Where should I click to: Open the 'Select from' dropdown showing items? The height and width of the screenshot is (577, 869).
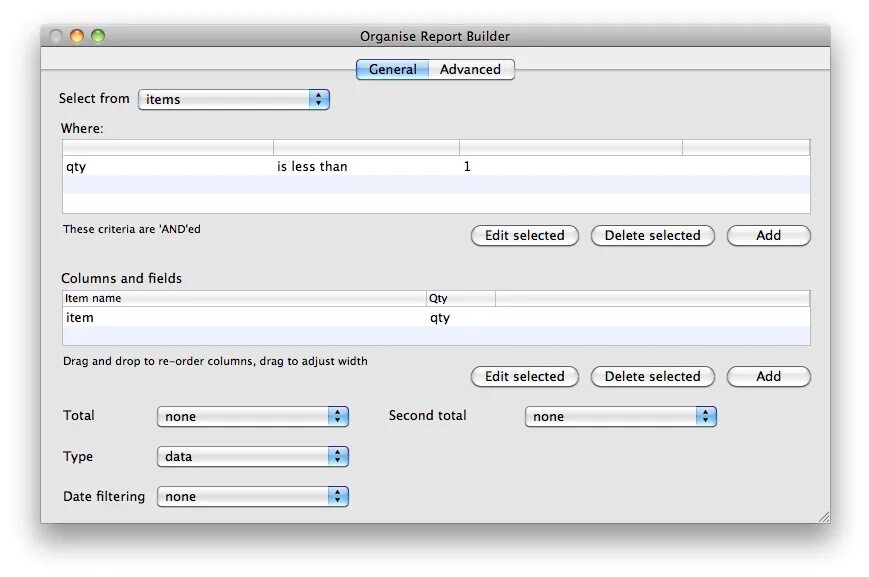[x=233, y=99]
